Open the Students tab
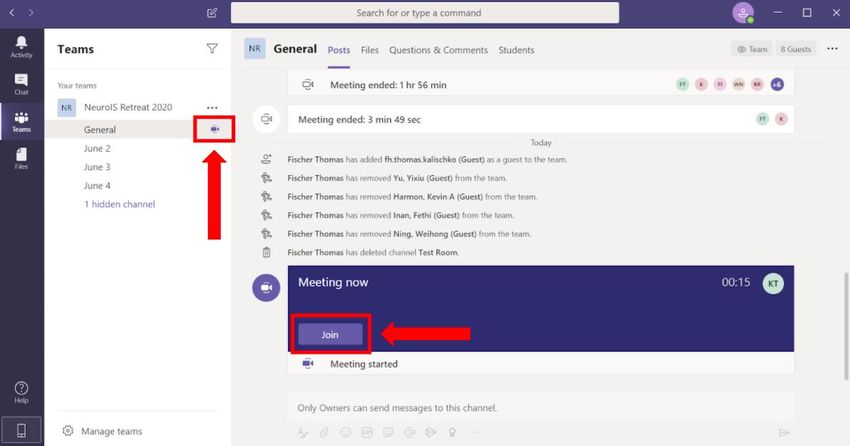The width and height of the screenshot is (850, 446). [517, 50]
